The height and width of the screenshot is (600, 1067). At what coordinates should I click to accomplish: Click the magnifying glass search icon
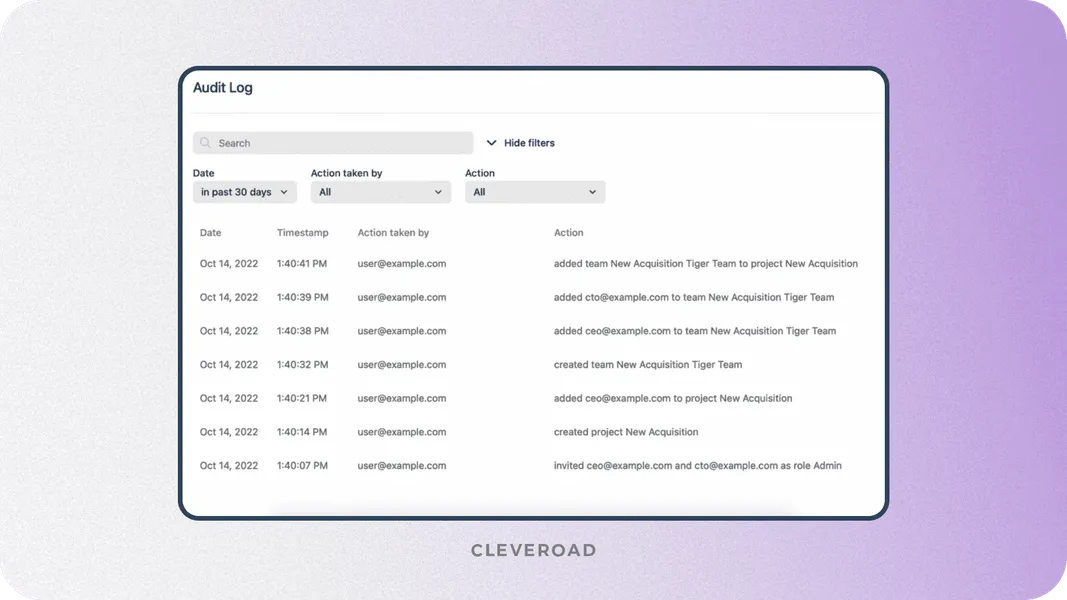(x=206, y=143)
